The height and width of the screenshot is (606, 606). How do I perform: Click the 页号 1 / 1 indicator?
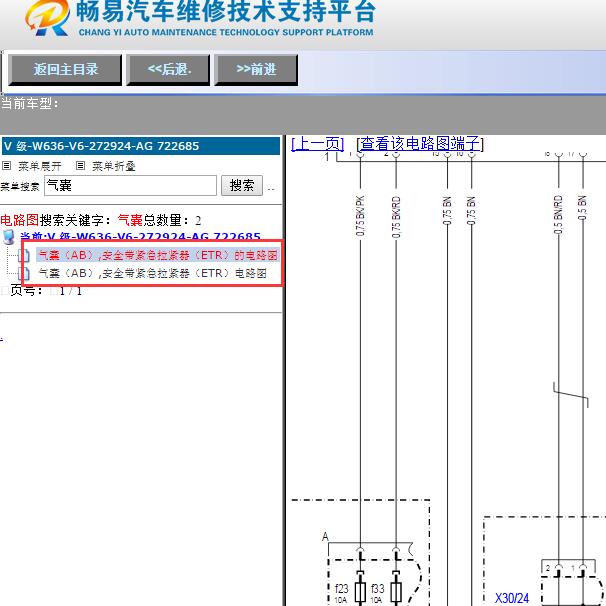pos(46,291)
